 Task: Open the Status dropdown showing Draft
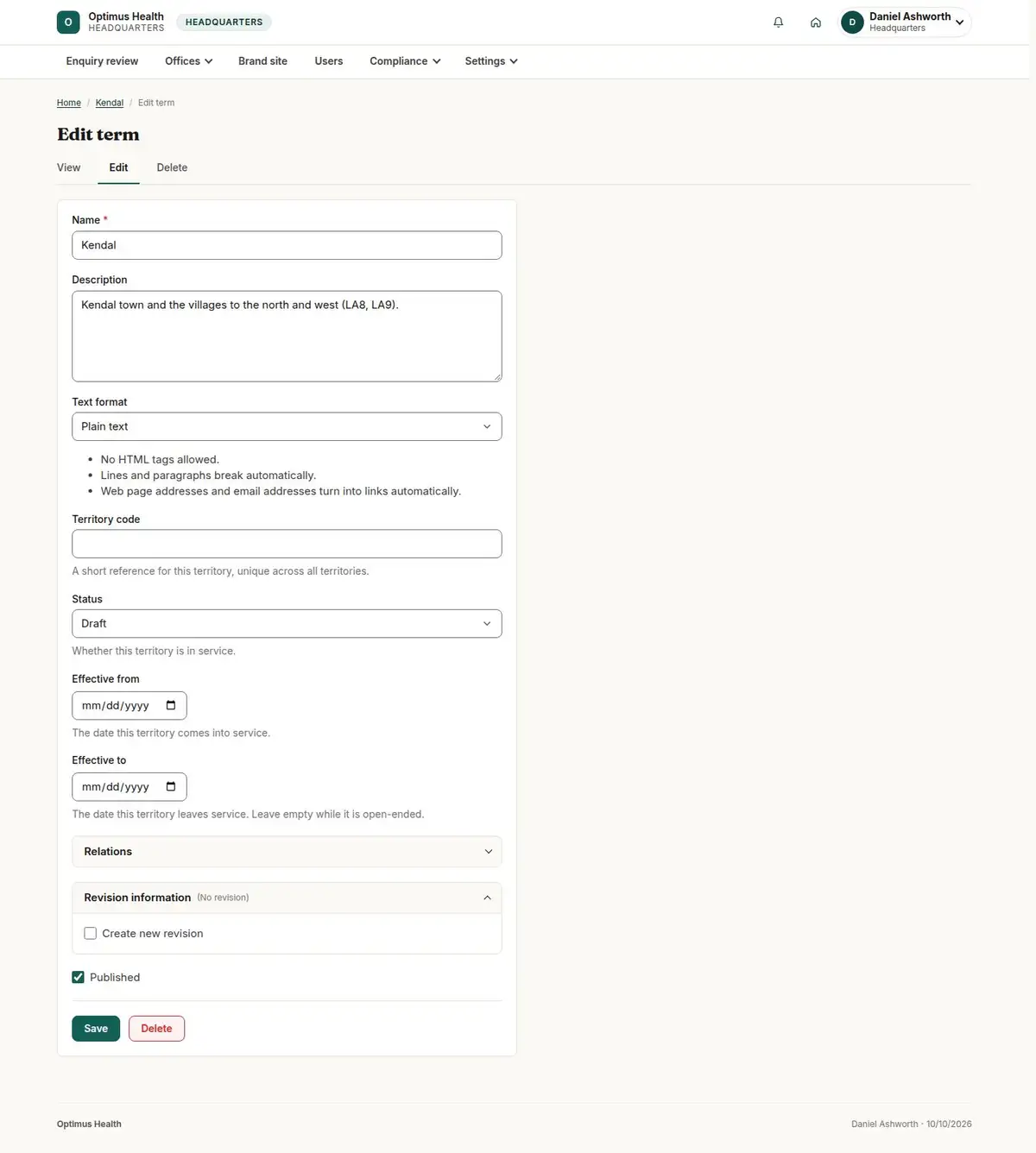pos(287,623)
